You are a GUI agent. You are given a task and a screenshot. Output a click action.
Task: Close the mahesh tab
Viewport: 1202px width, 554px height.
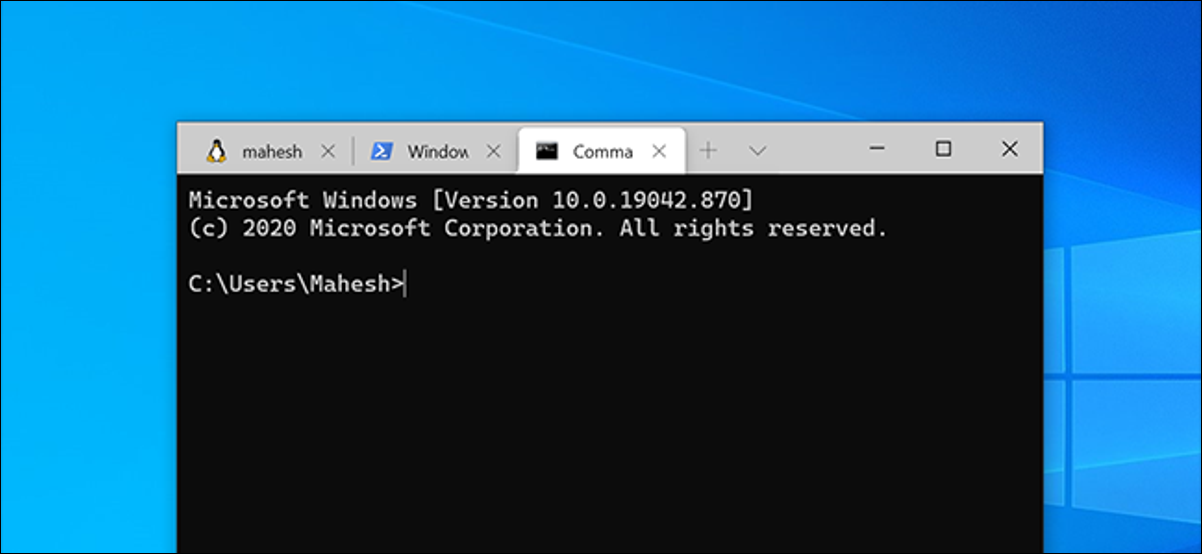(327, 152)
